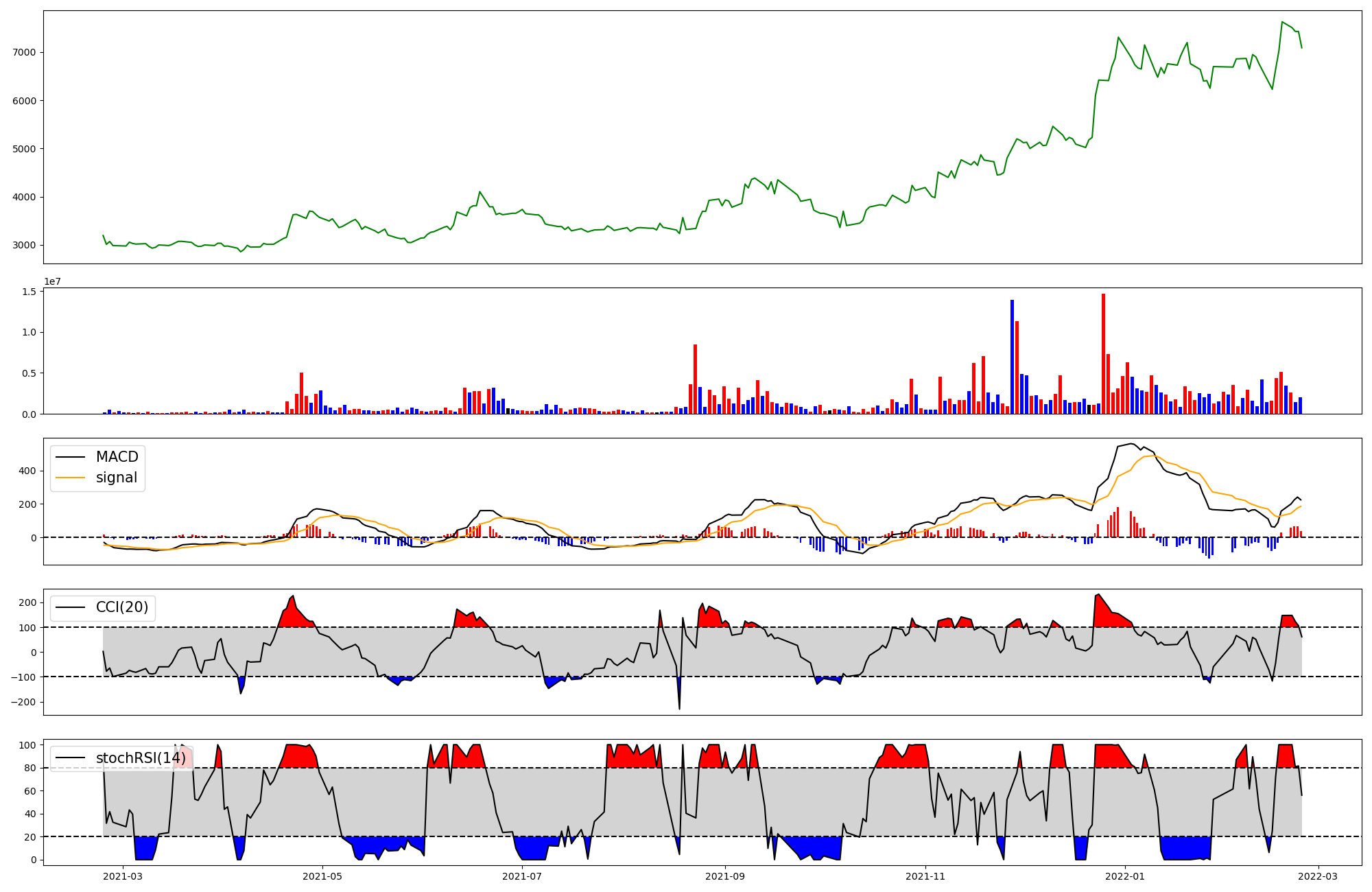Click the signal legend text
This screenshot has height=892, width=1372.
pyautogui.click(x=116, y=478)
